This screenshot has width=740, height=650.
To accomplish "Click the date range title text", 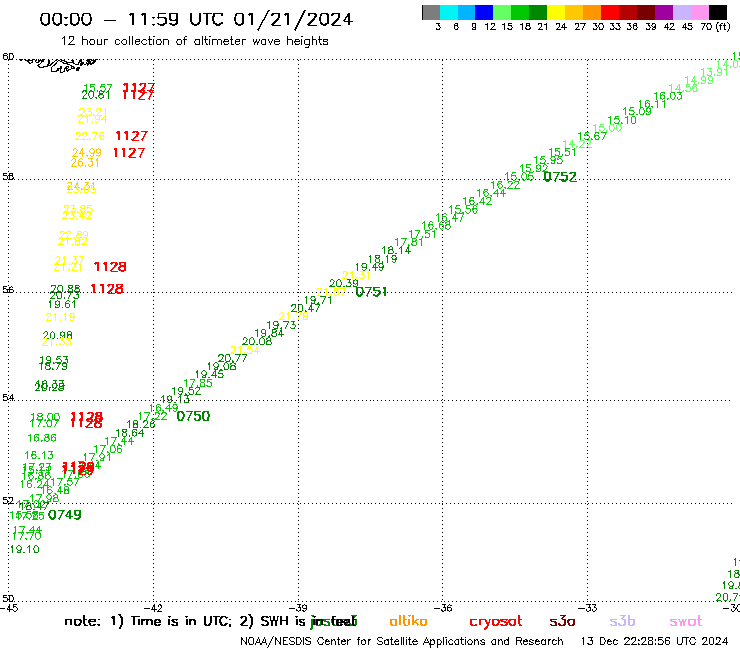I will [x=196, y=19].
